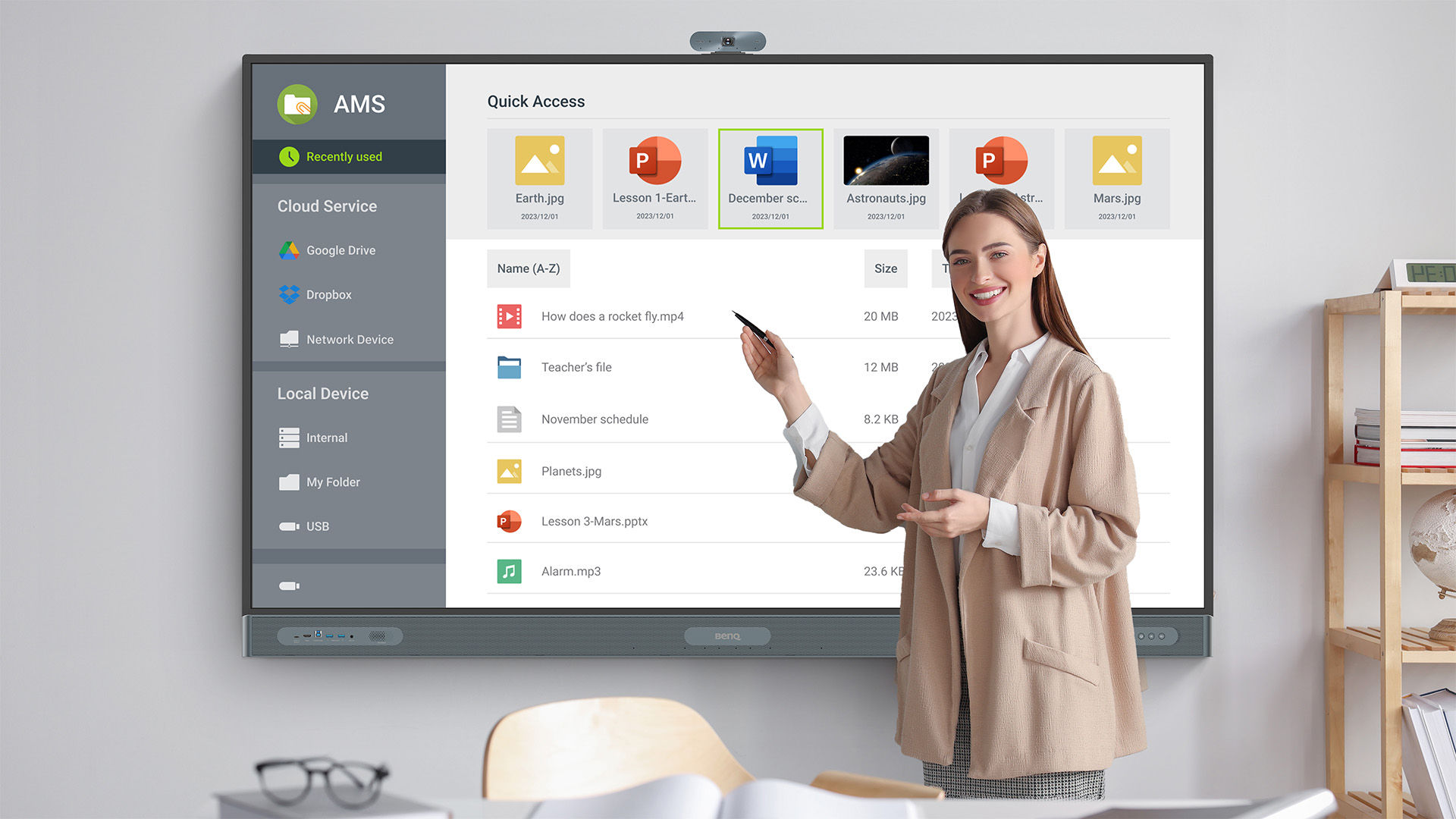Sort files by Size column header
Screen dimensions: 1456x819
[x=884, y=268]
